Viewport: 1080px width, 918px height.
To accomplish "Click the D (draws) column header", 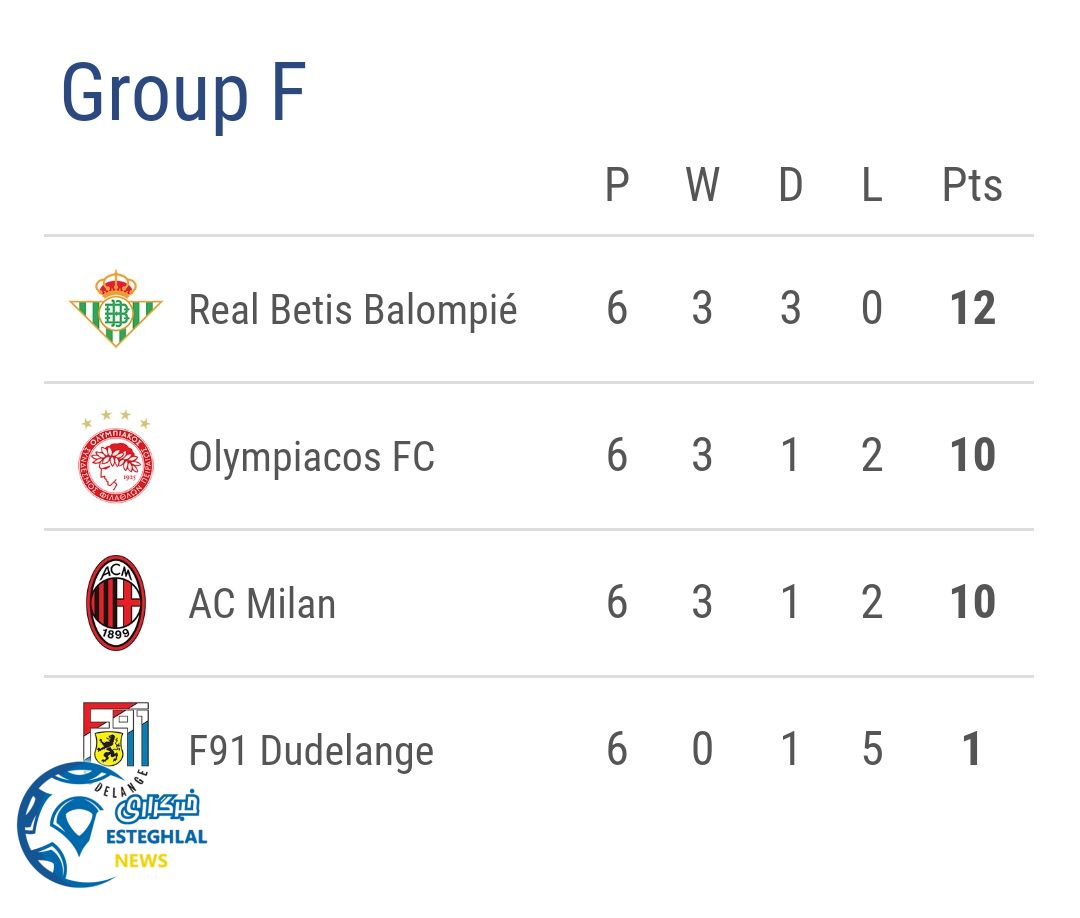I will click(790, 186).
